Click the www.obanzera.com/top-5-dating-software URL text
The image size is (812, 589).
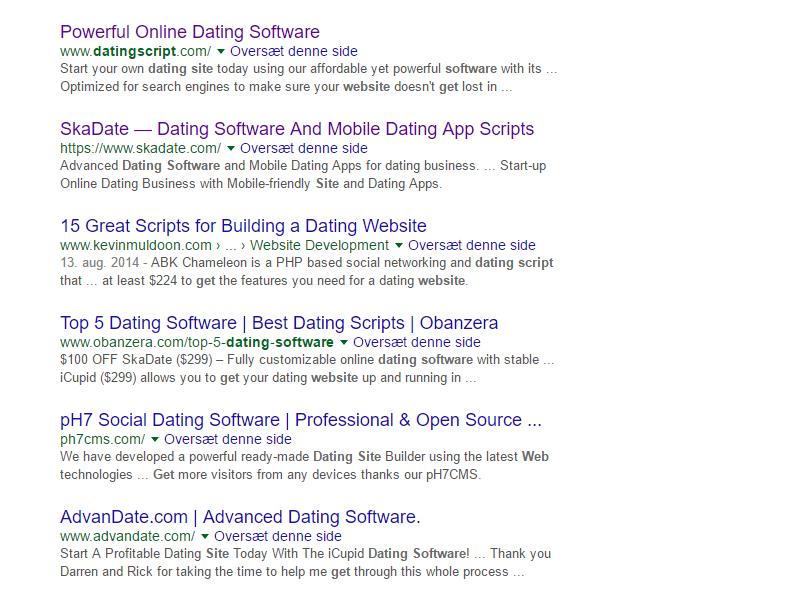[x=197, y=342]
